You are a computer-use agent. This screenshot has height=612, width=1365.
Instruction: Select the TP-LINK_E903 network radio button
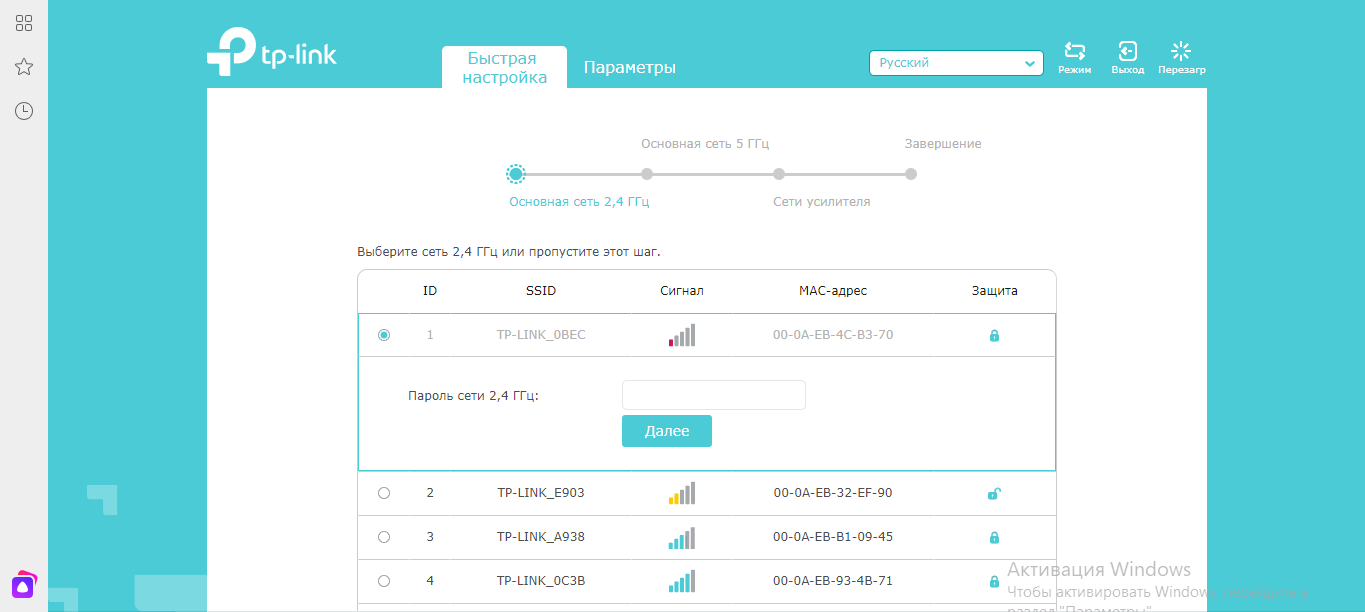click(x=384, y=493)
